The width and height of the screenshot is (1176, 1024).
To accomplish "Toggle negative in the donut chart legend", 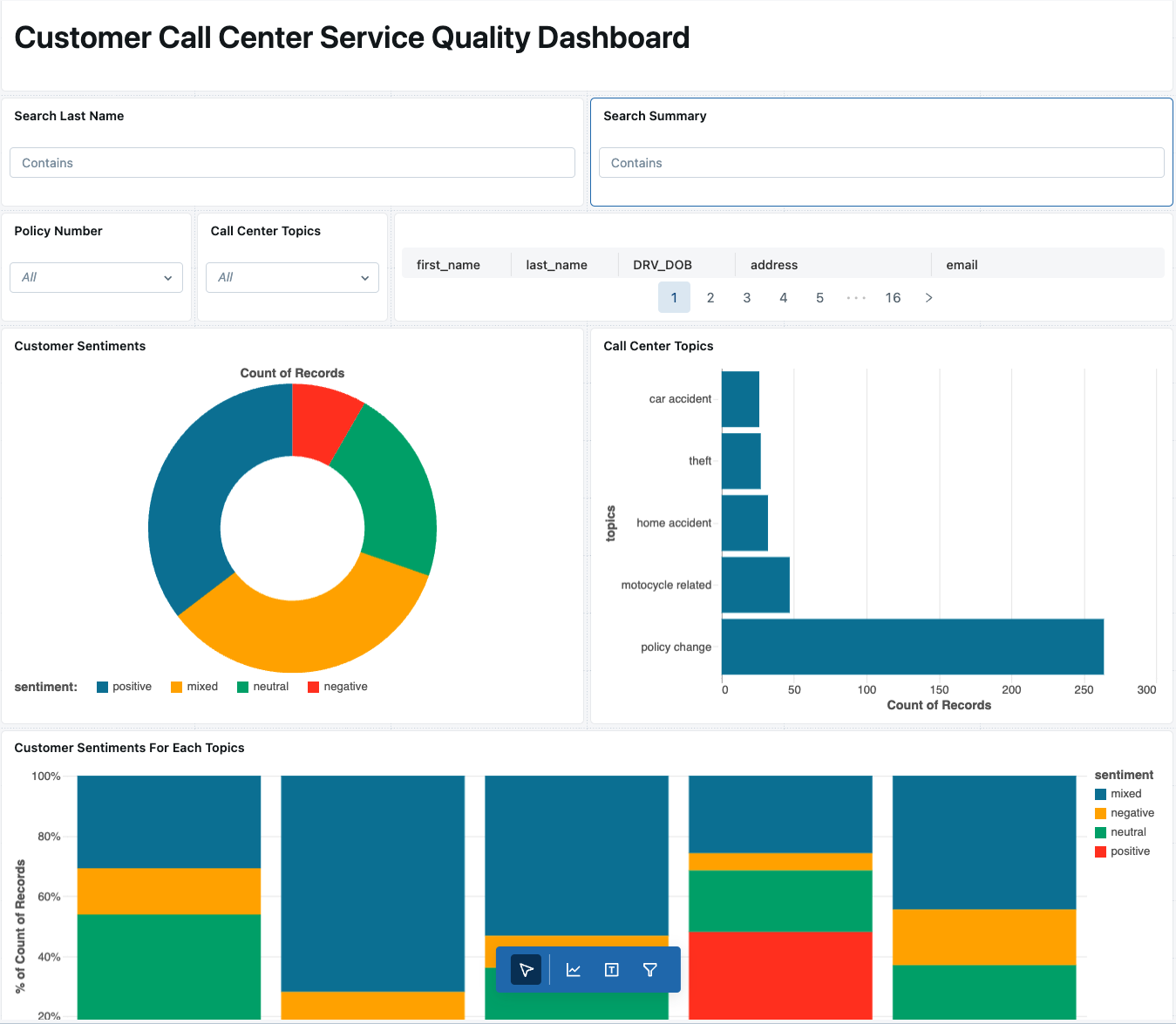I will pyautogui.click(x=338, y=687).
